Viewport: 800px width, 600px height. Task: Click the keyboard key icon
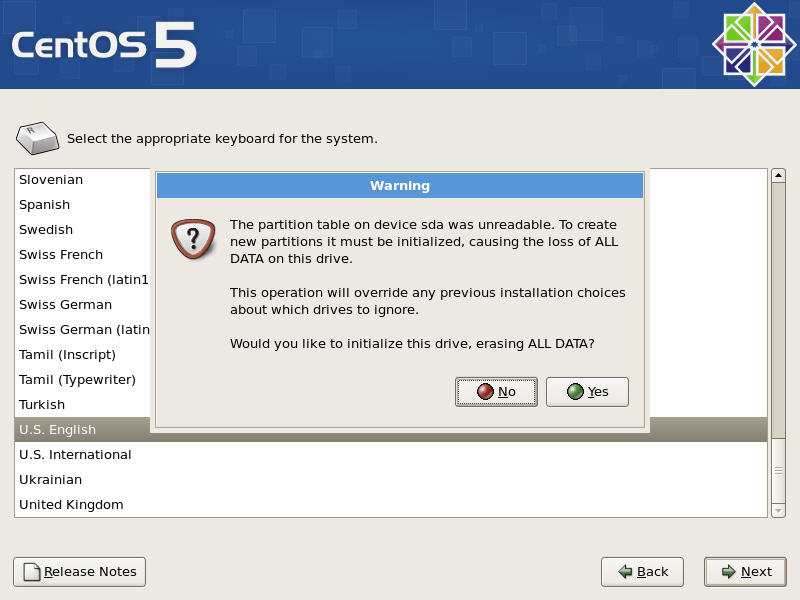pos(37,138)
